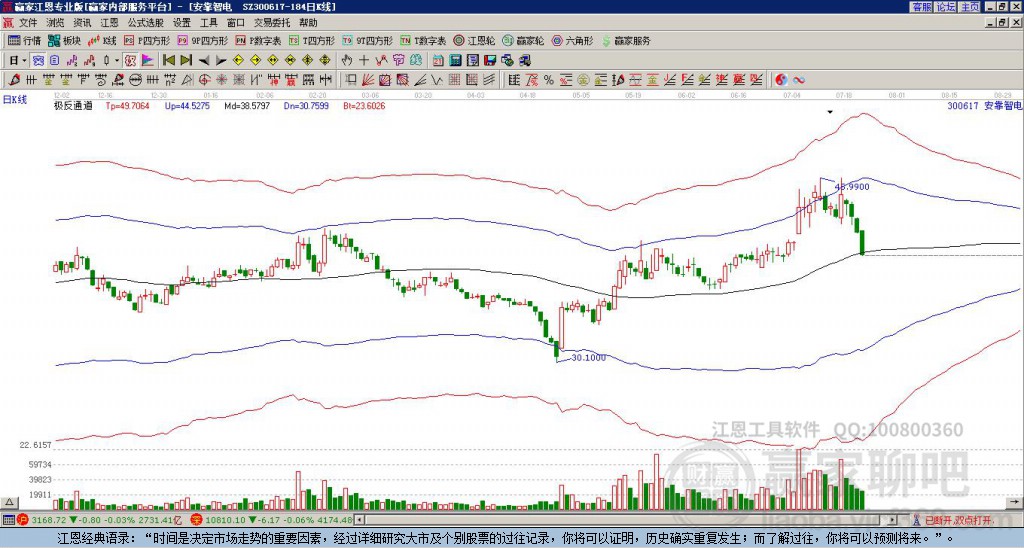Screen dimensions: 1024x548
Task: Click the 30.1000 low price marker
Action: click(588, 357)
